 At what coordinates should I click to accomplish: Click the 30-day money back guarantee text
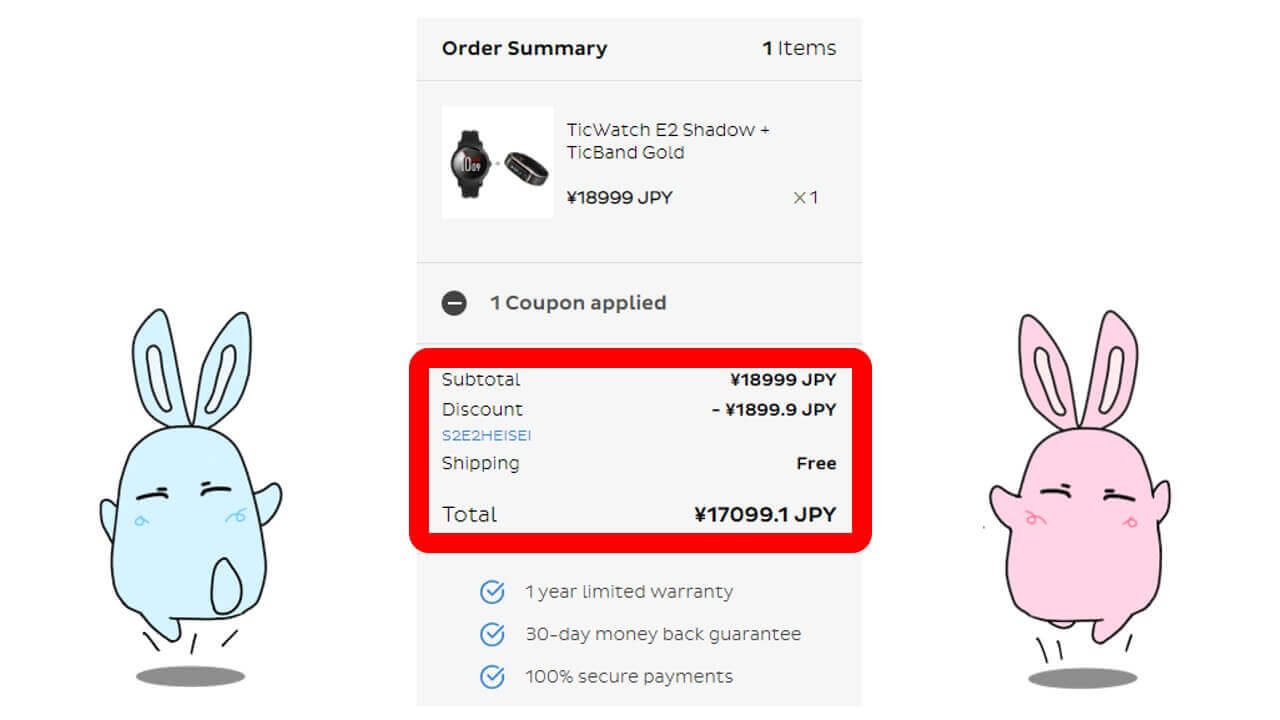coord(662,634)
